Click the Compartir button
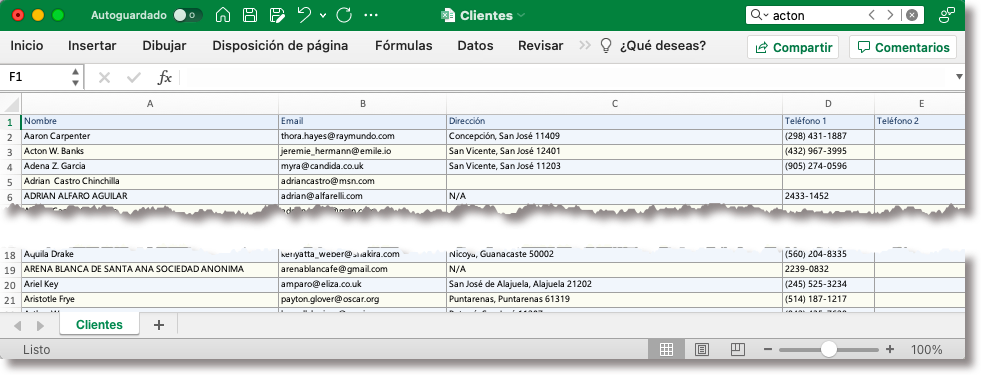This screenshot has width=981, height=375. tap(793, 47)
